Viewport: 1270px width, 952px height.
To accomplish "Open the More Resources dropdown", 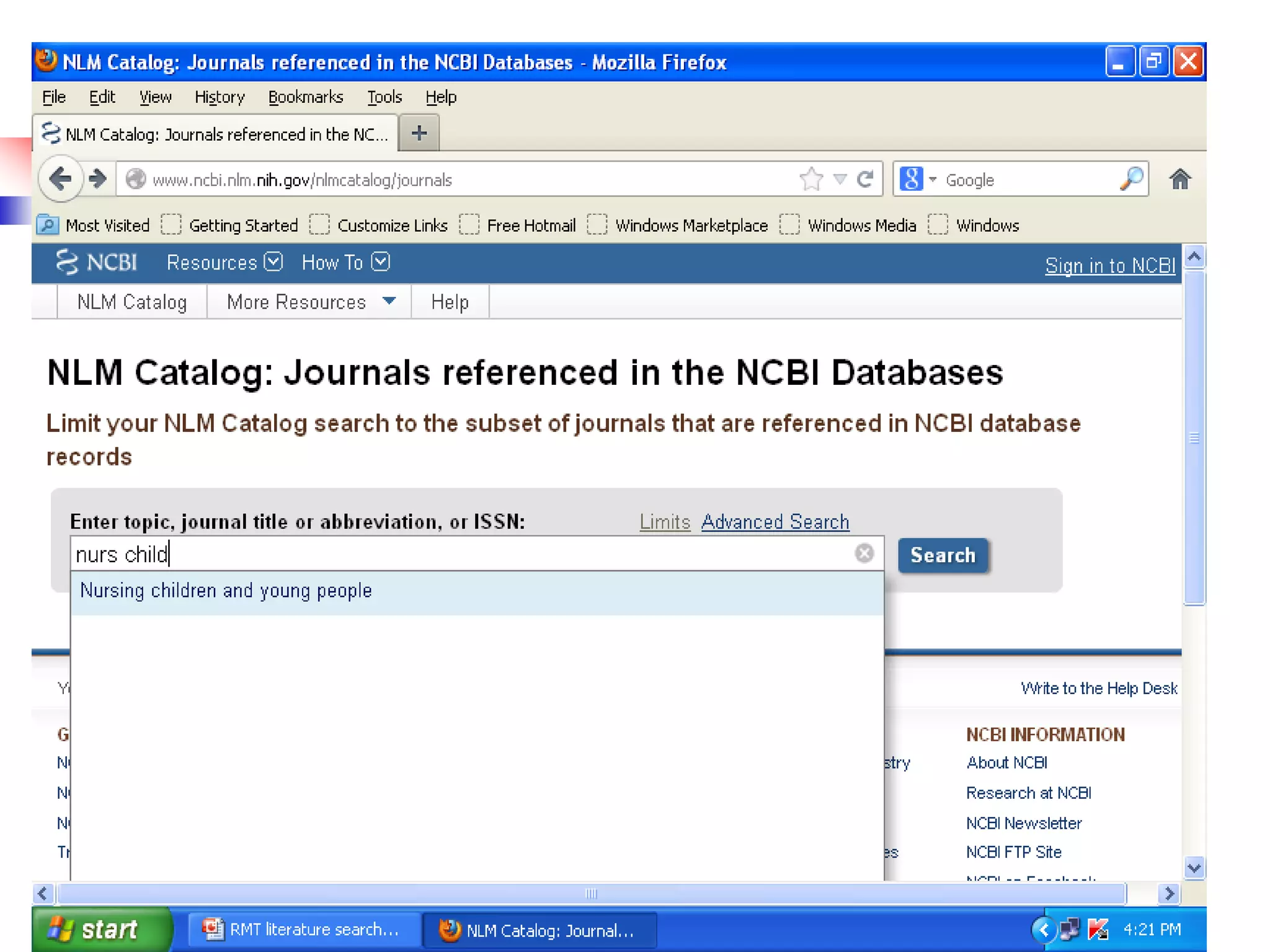I will 310,302.
